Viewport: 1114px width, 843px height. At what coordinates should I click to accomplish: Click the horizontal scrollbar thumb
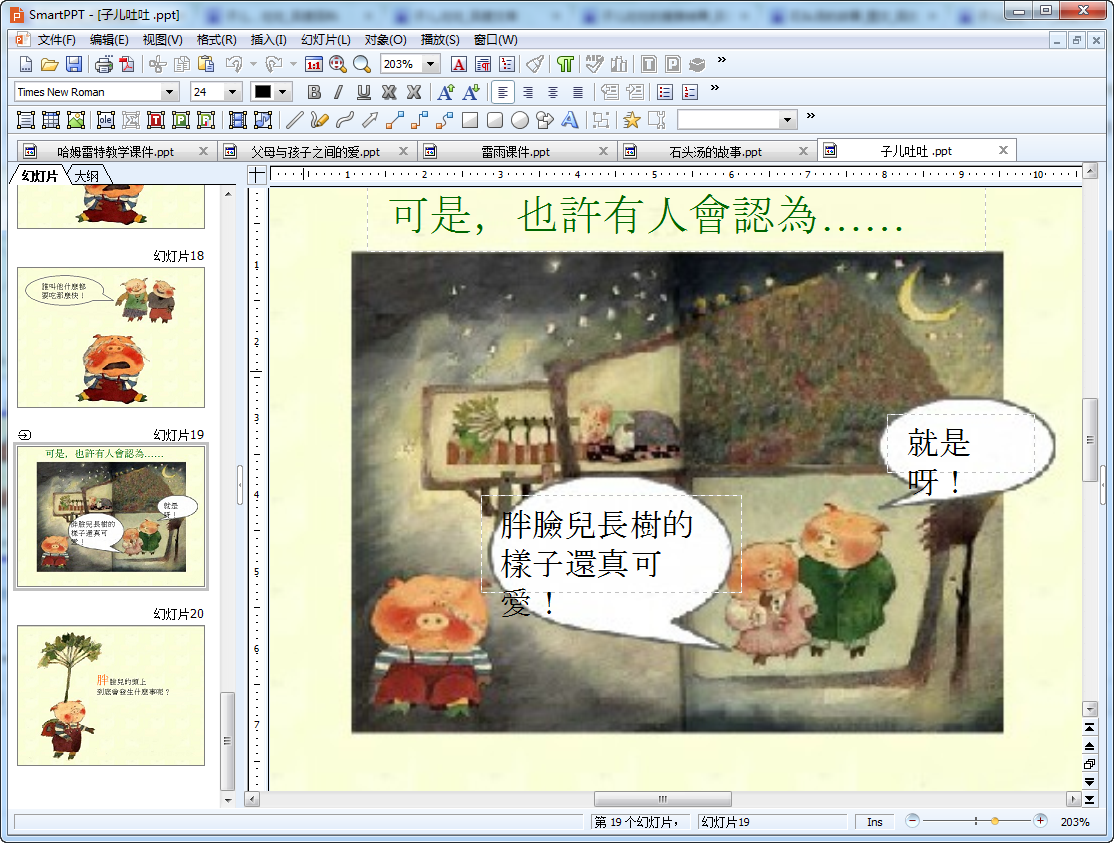tap(662, 799)
